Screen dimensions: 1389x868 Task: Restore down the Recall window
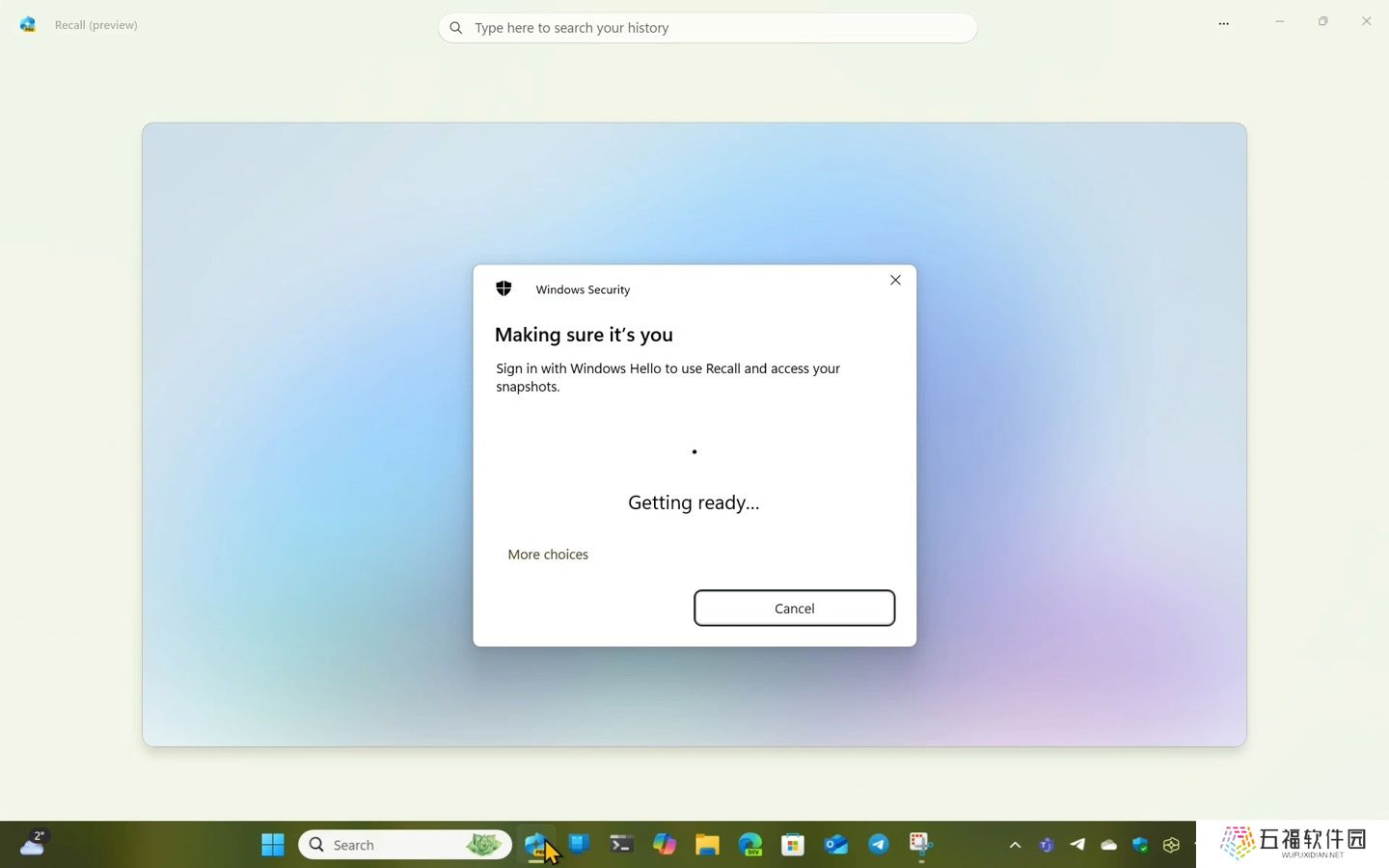coord(1323,21)
